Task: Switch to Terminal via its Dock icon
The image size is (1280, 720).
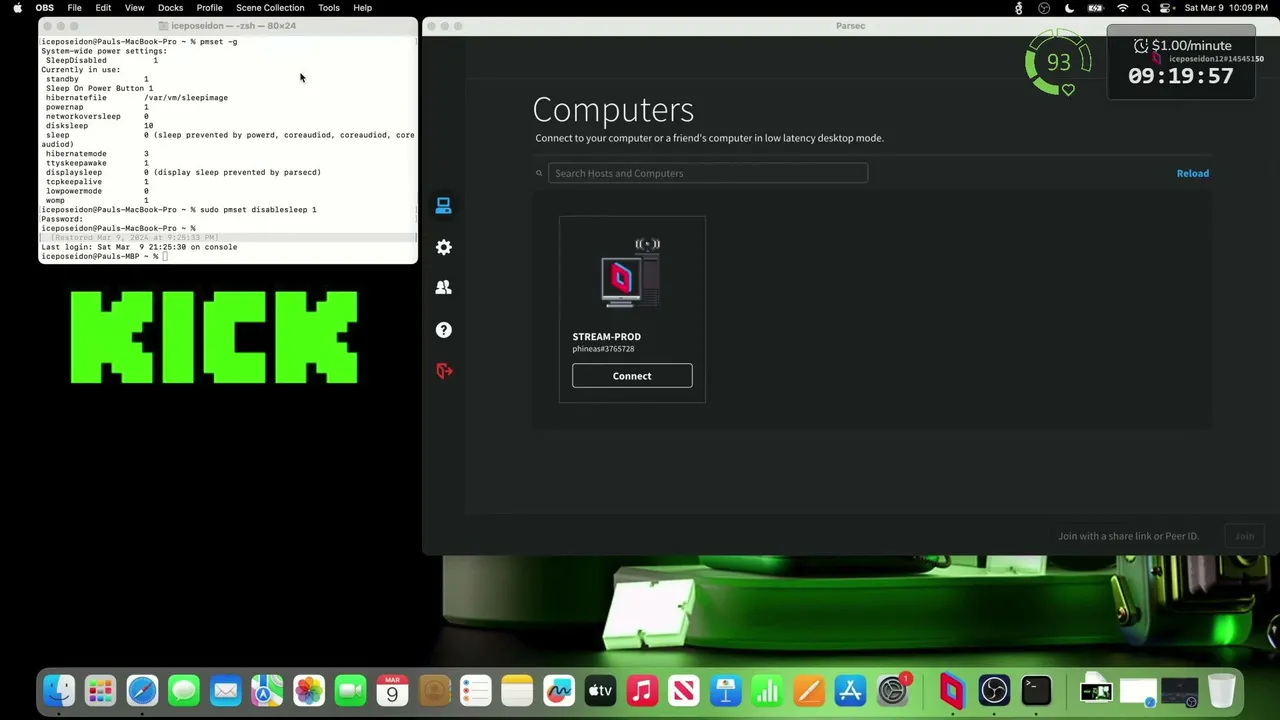Action: [x=1036, y=691]
